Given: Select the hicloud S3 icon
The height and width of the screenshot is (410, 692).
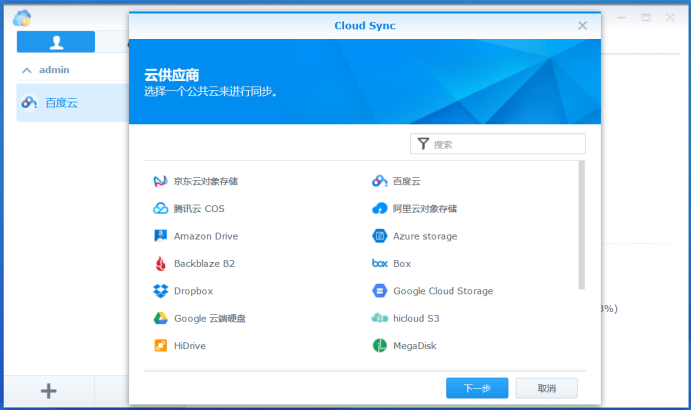Looking at the screenshot, I should pos(380,318).
